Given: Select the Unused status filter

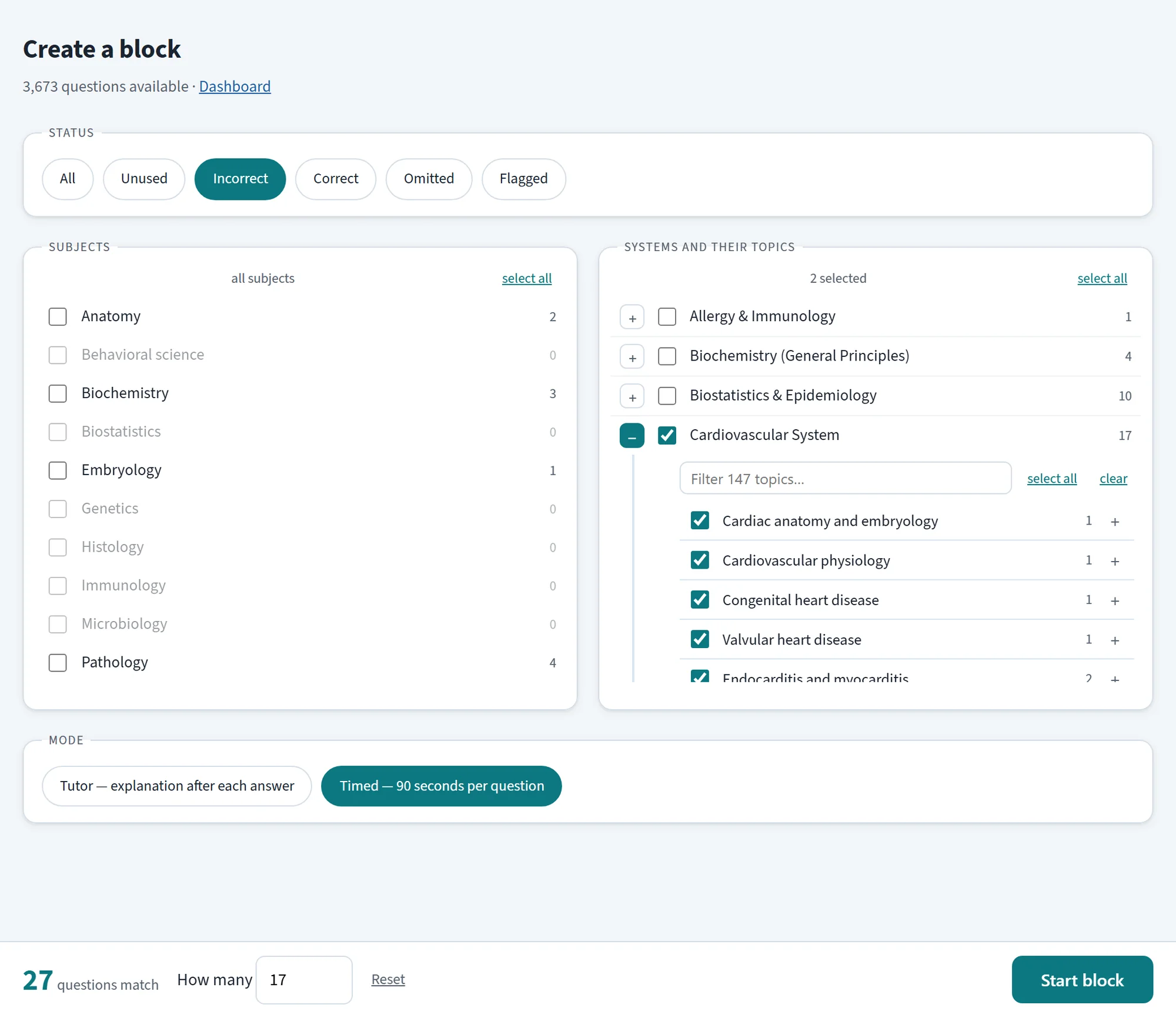Looking at the screenshot, I should tap(144, 179).
